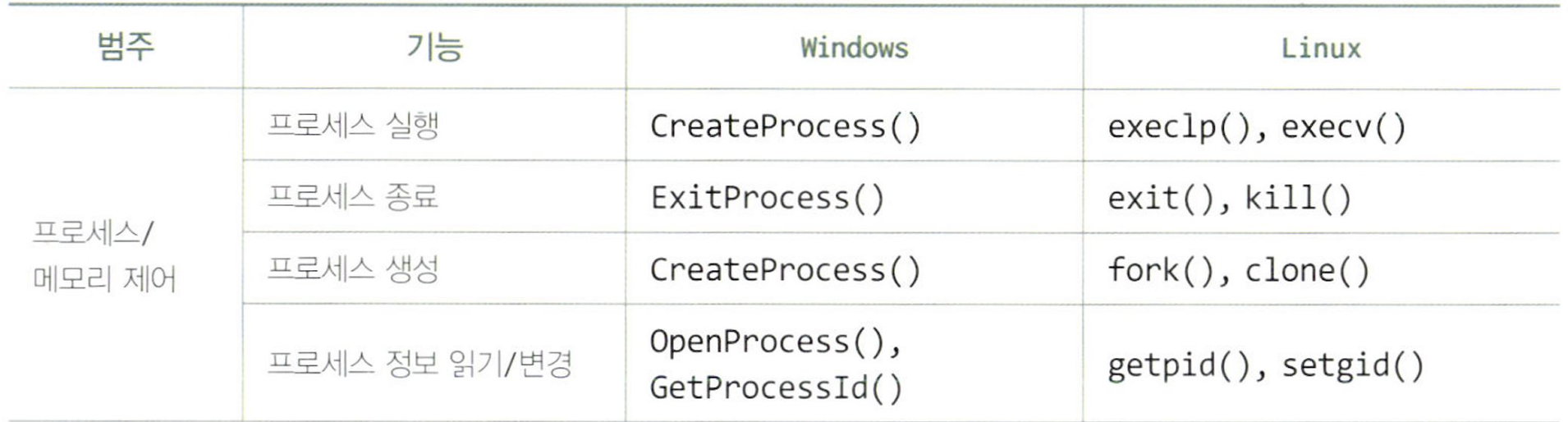
Task: Click the 기능 column header
Action: 434,47
